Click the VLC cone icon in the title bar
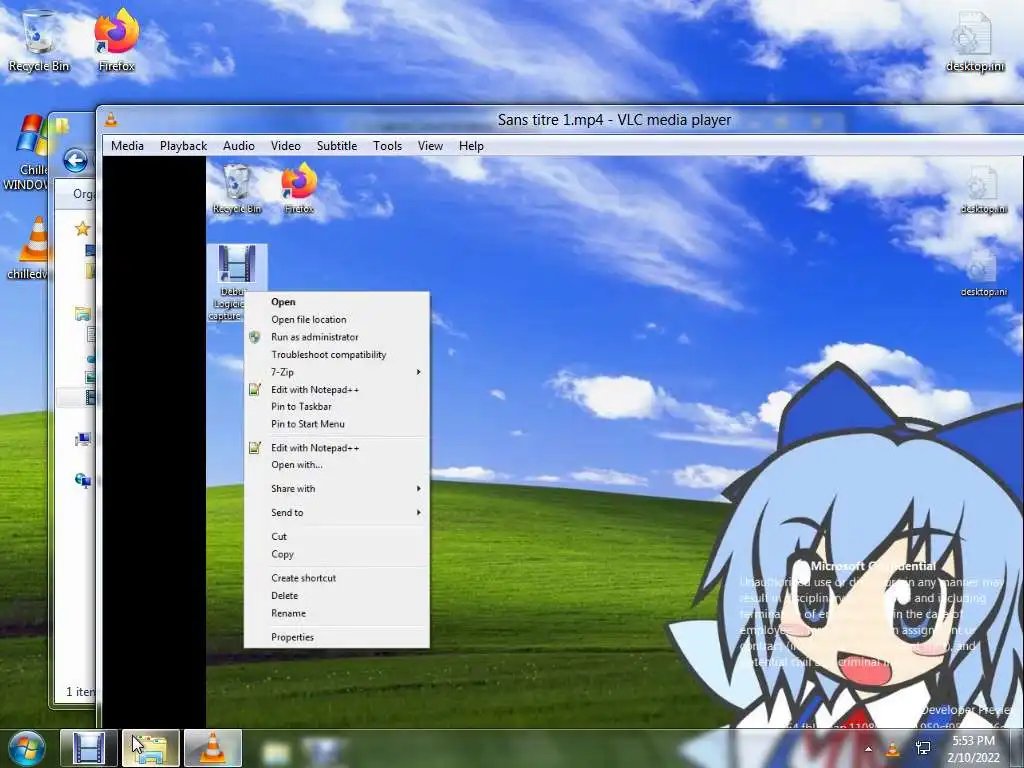This screenshot has height=768, width=1024. point(112,119)
